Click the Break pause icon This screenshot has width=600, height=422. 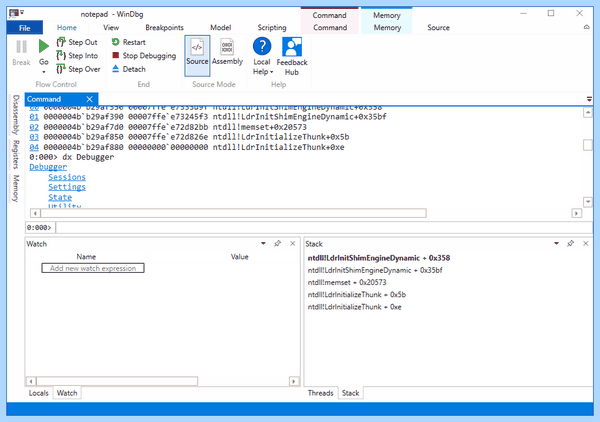click(x=21, y=47)
